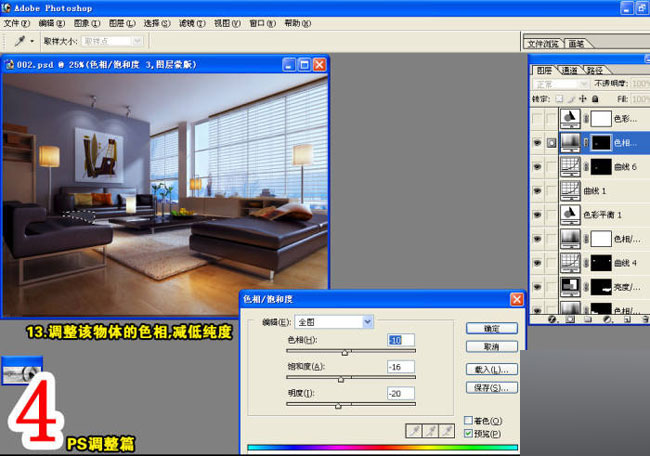Select the black layer mask of 曲线 6

tap(601, 167)
